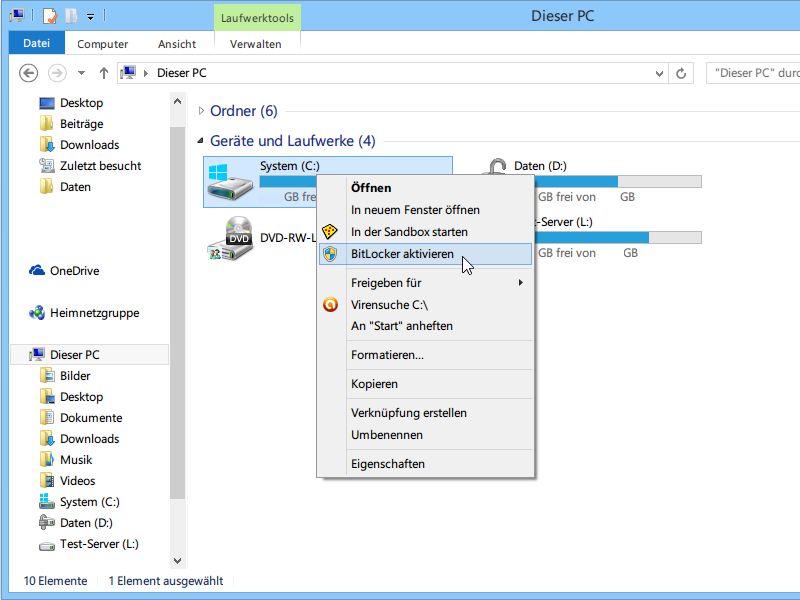Click the Dokumente folder icon

pyautogui.click(x=47, y=417)
